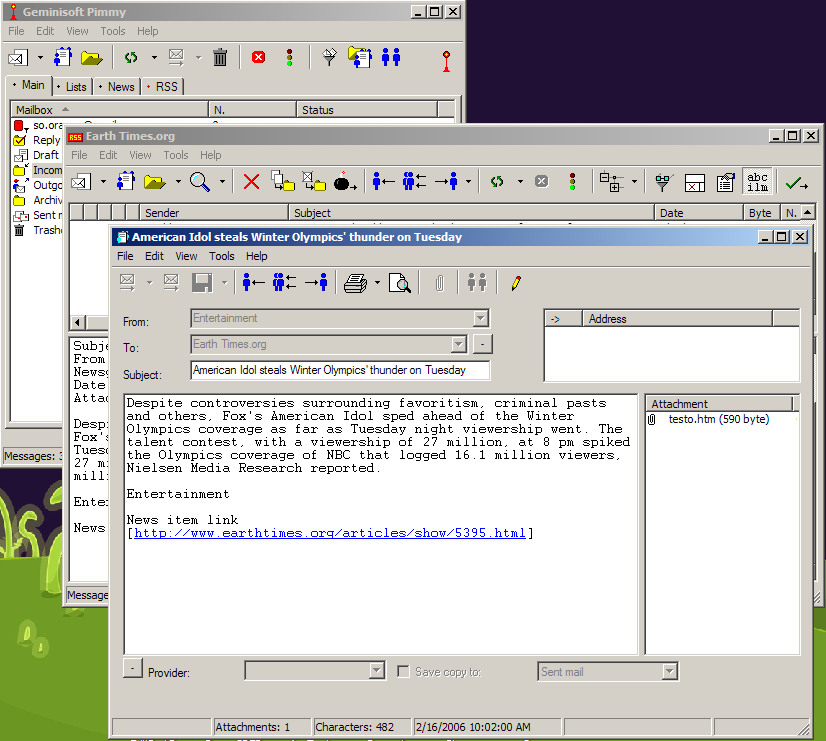Click the red pin icon in Pimmy main toolbar
The image size is (826, 741).
point(446,61)
